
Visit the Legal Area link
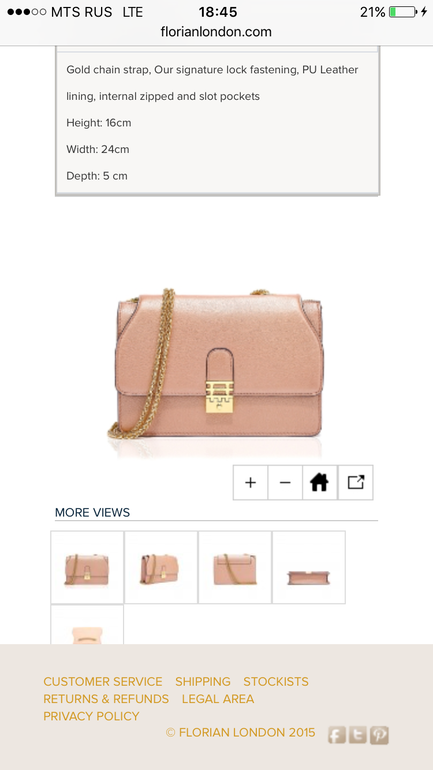pyautogui.click(x=218, y=699)
